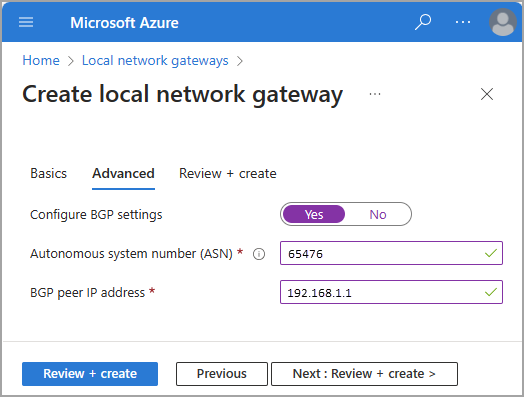Open the hamburger portal menu

(x=26, y=22)
